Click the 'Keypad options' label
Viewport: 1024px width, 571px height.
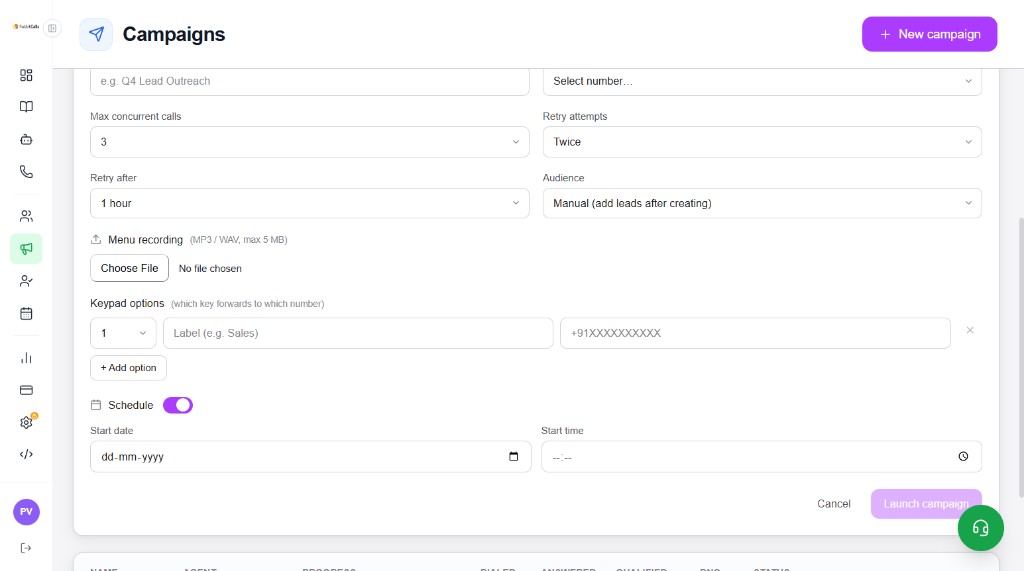click(x=127, y=303)
